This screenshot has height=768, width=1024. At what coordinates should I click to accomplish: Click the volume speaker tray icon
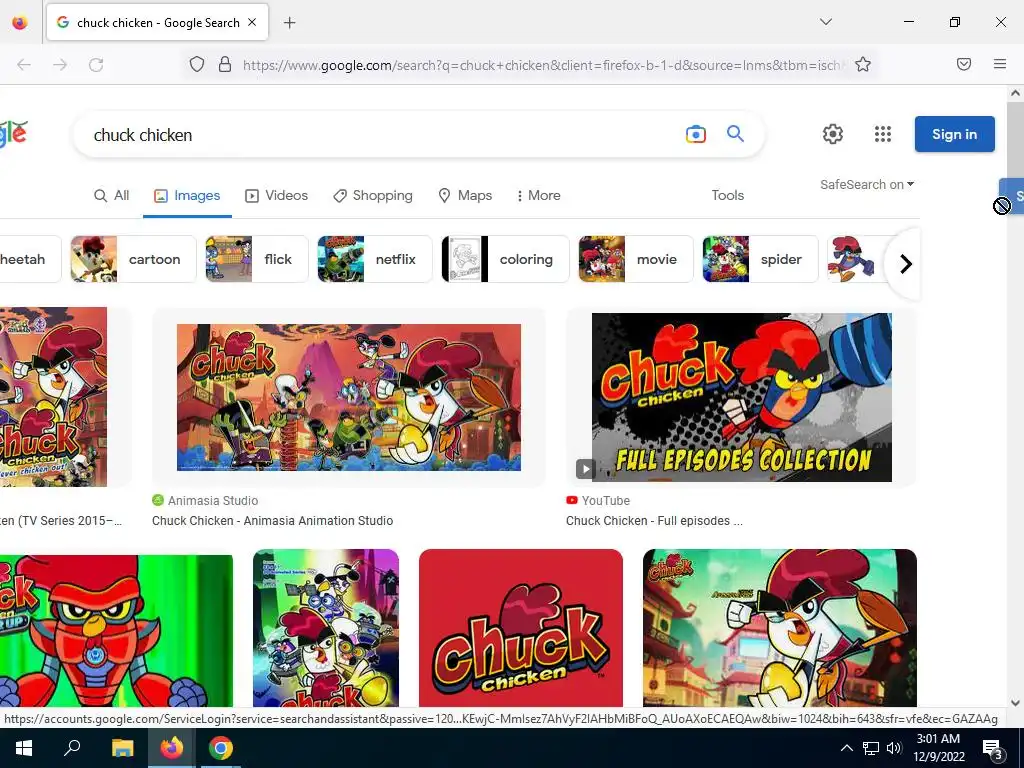point(894,748)
